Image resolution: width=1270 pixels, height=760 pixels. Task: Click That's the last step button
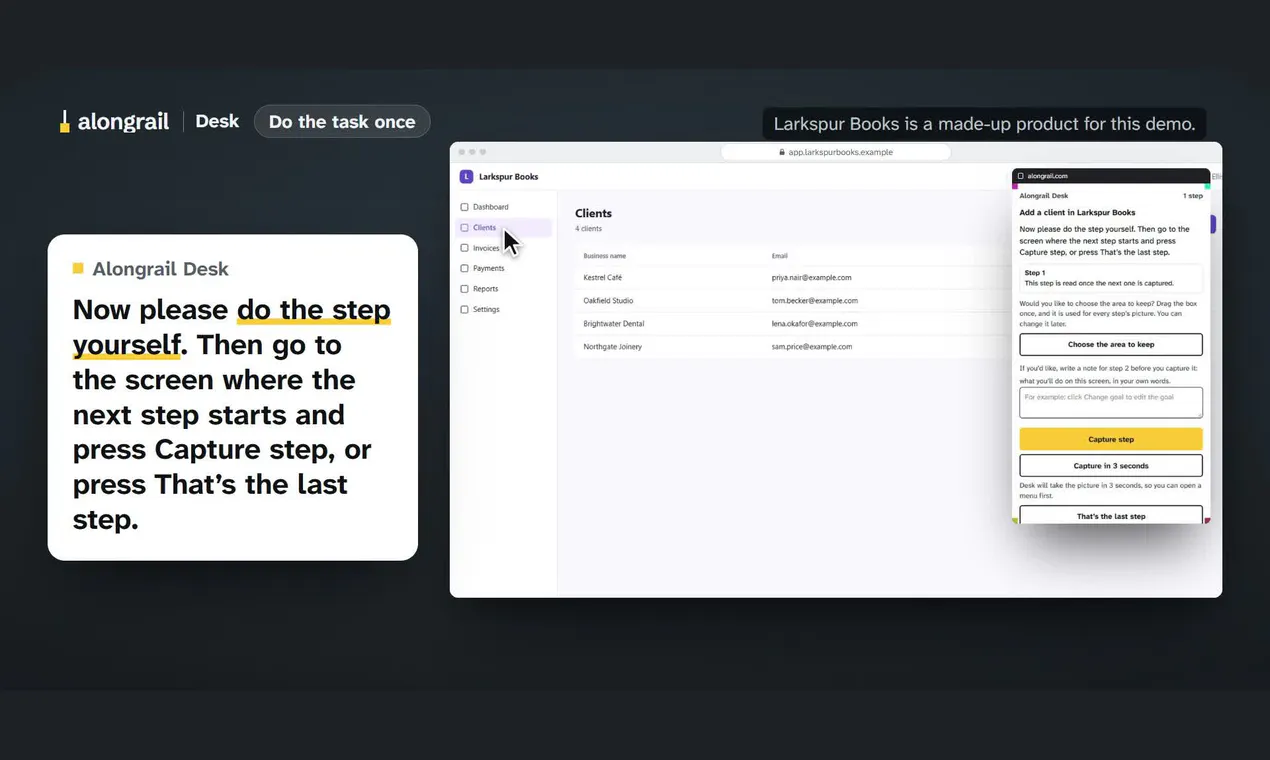(x=1111, y=515)
